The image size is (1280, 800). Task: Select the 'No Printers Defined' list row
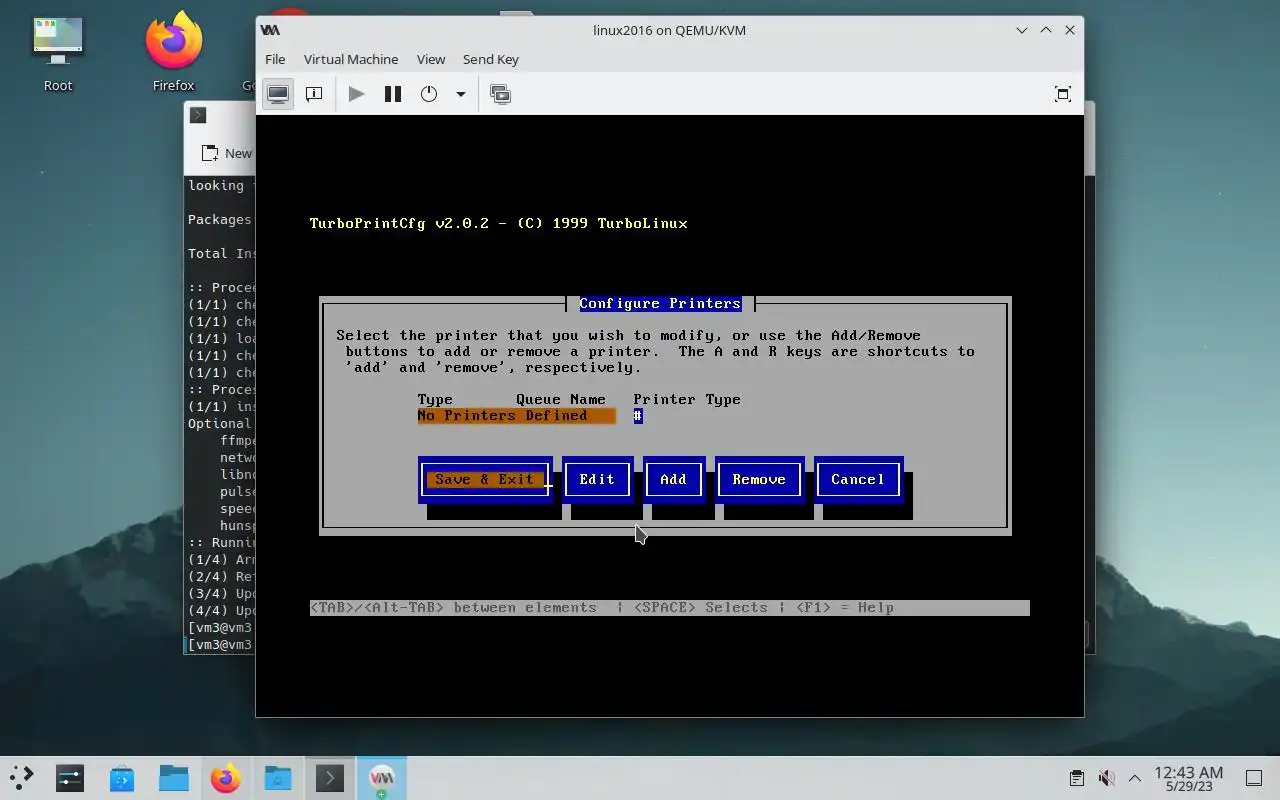pos(516,415)
